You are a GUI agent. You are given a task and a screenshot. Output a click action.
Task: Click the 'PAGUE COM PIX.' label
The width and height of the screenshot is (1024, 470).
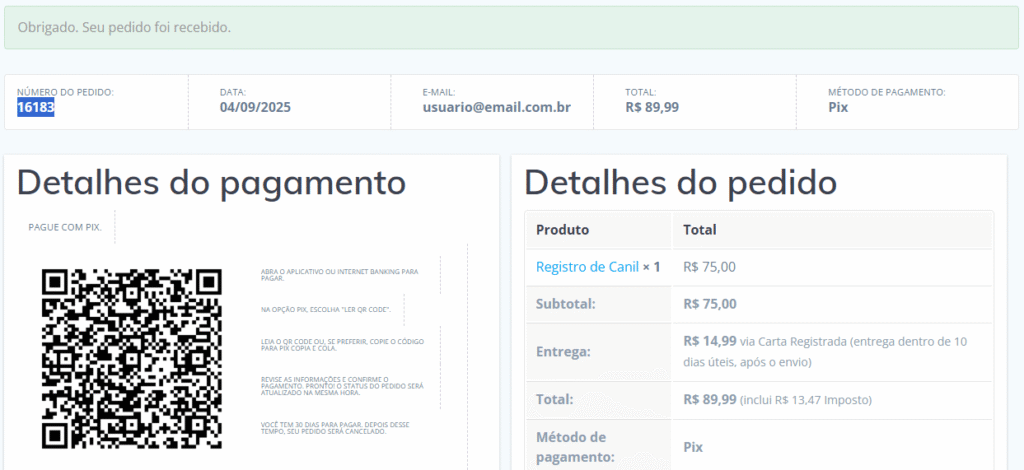tap(65, 227)
